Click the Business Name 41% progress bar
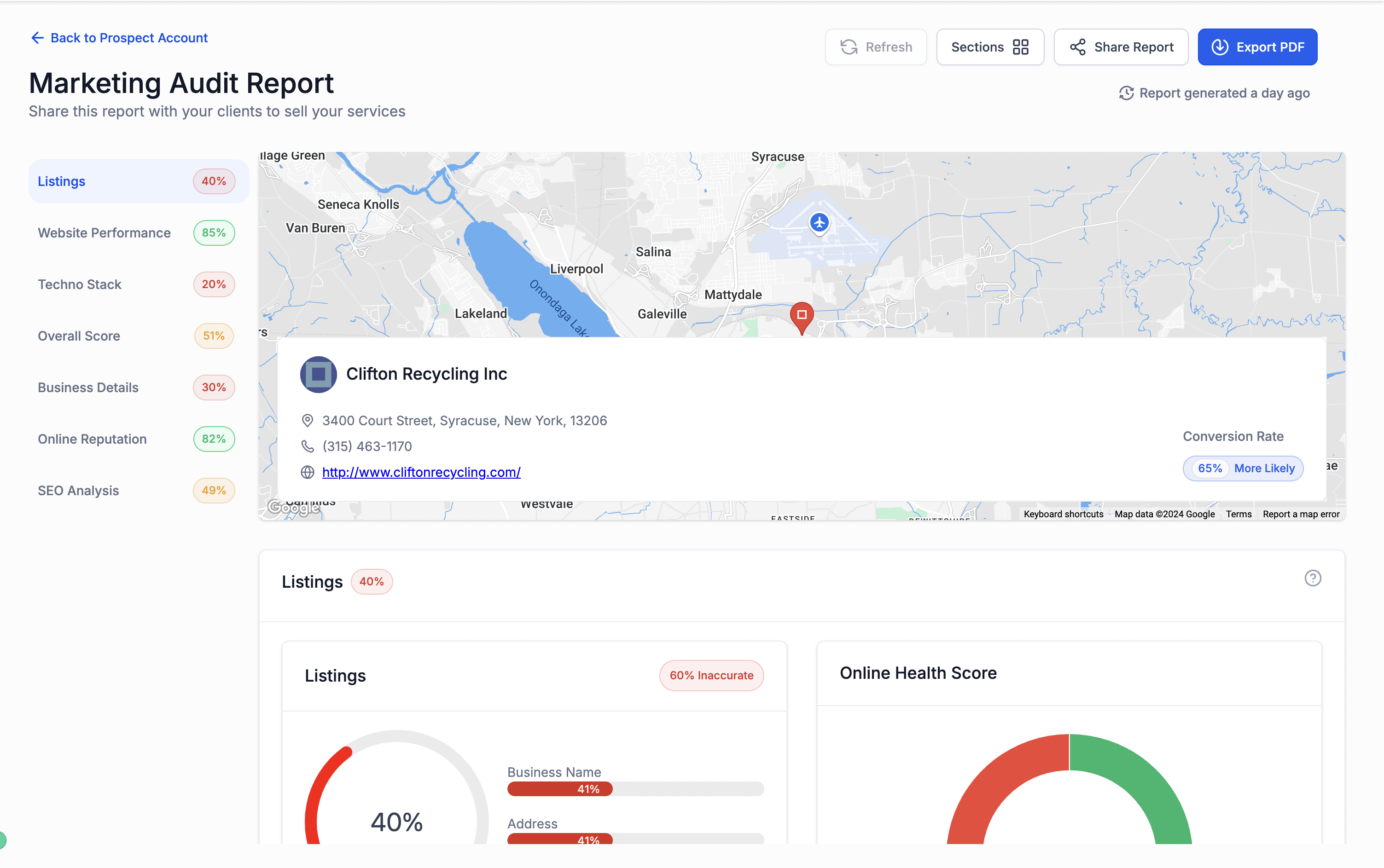The width and height of the screenshot is (1384, 868). [x=635, y=789]
